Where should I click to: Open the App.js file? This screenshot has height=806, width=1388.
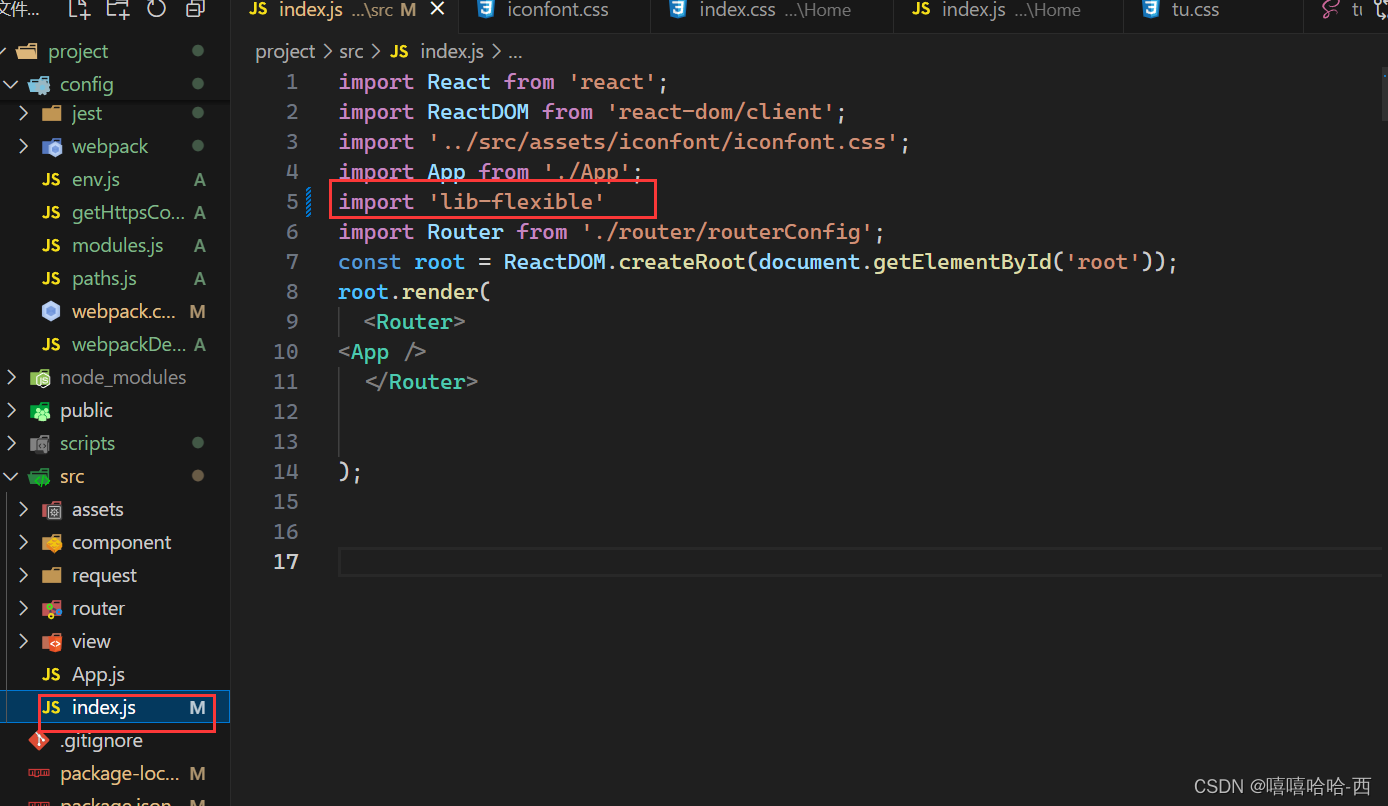[x=100, y=673]
